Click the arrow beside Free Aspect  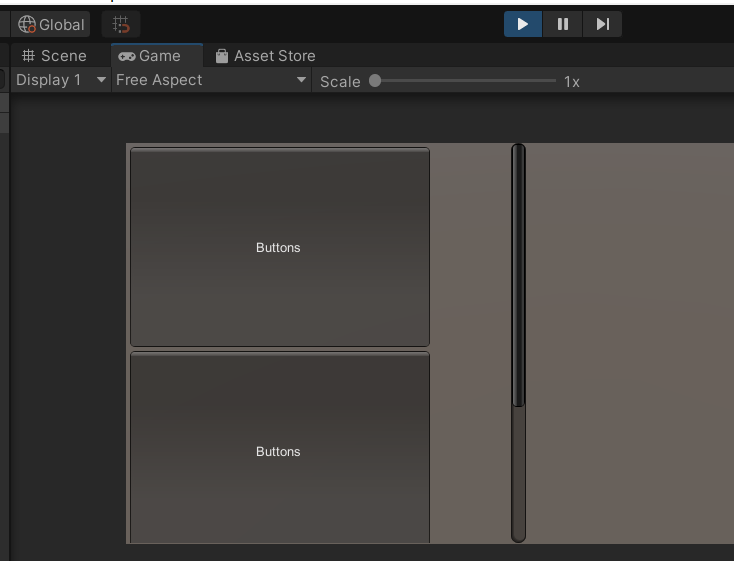tap(301, 80)
